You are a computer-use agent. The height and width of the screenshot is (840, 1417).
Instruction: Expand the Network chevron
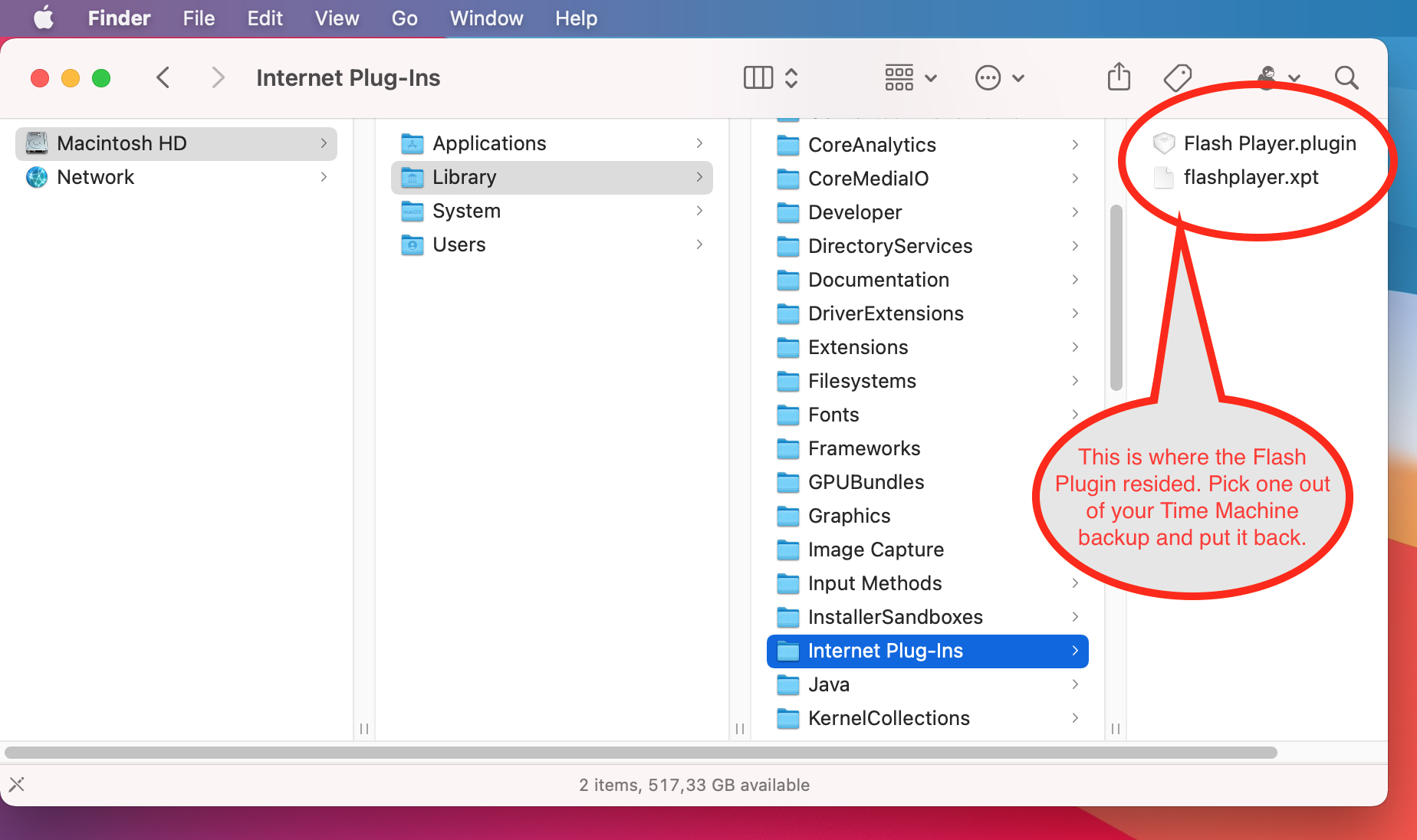pyautogui.click(x=324, y=177)
